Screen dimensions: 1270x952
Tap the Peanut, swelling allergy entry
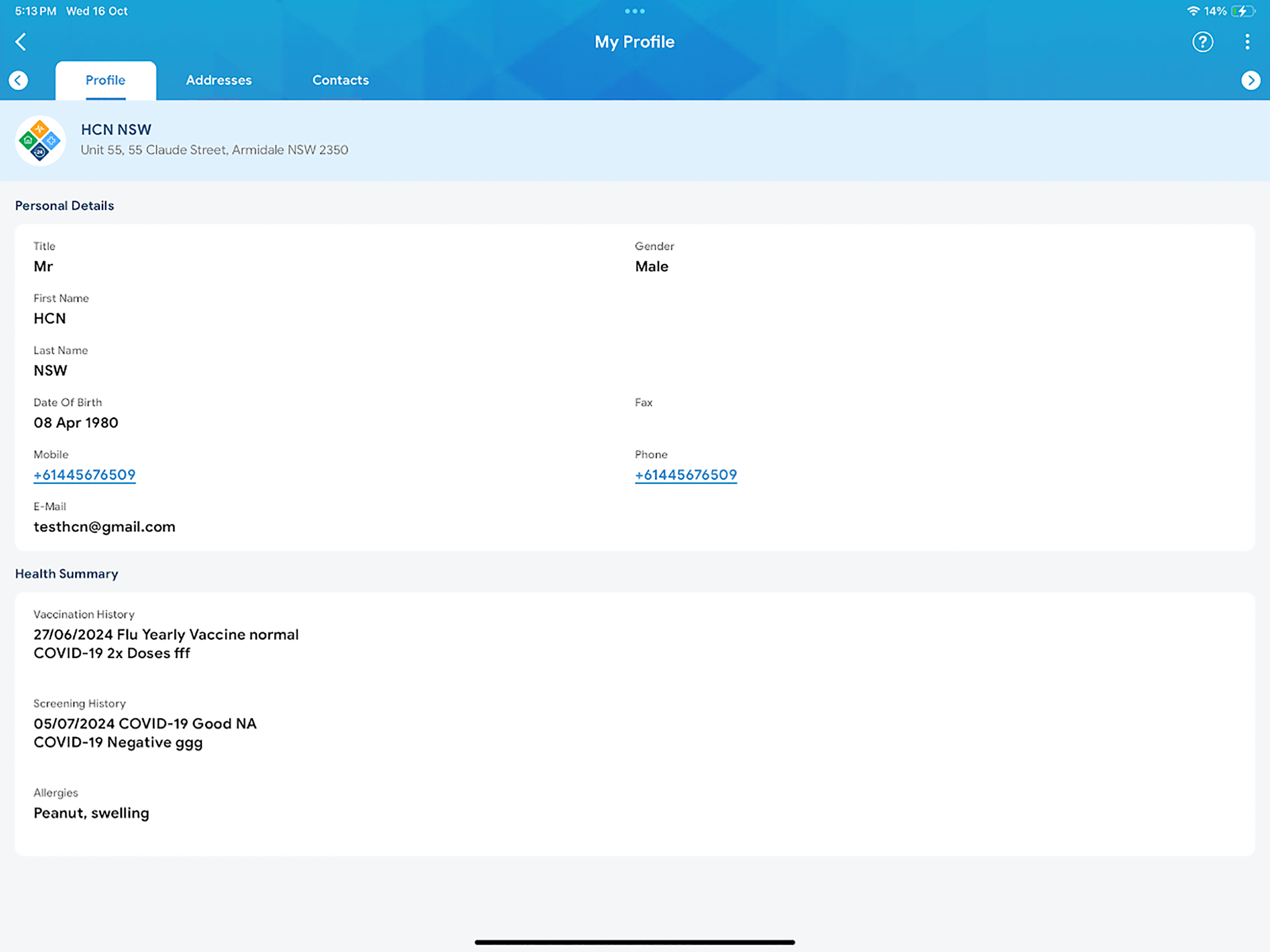[91, 813]
